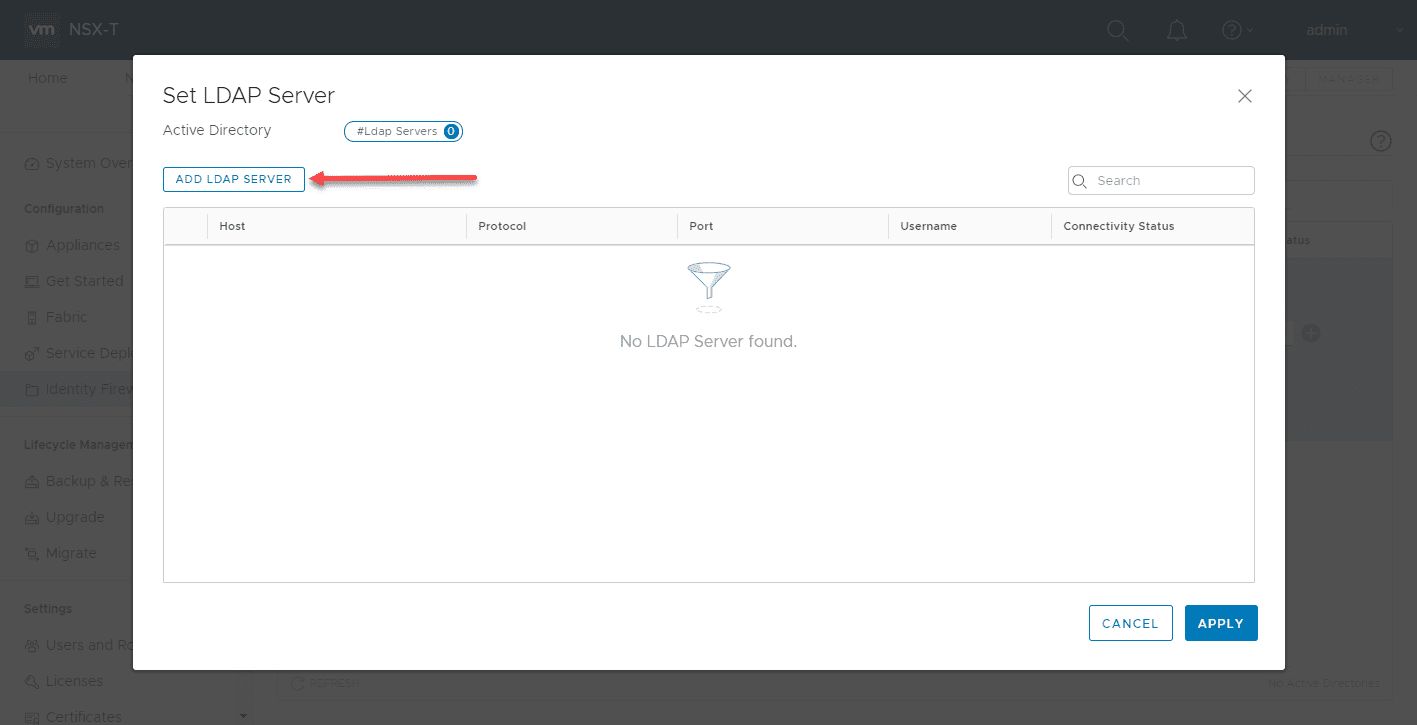Click the Users and Roles icon
The image size is (1417, 725).
click(x=30, y=645)
